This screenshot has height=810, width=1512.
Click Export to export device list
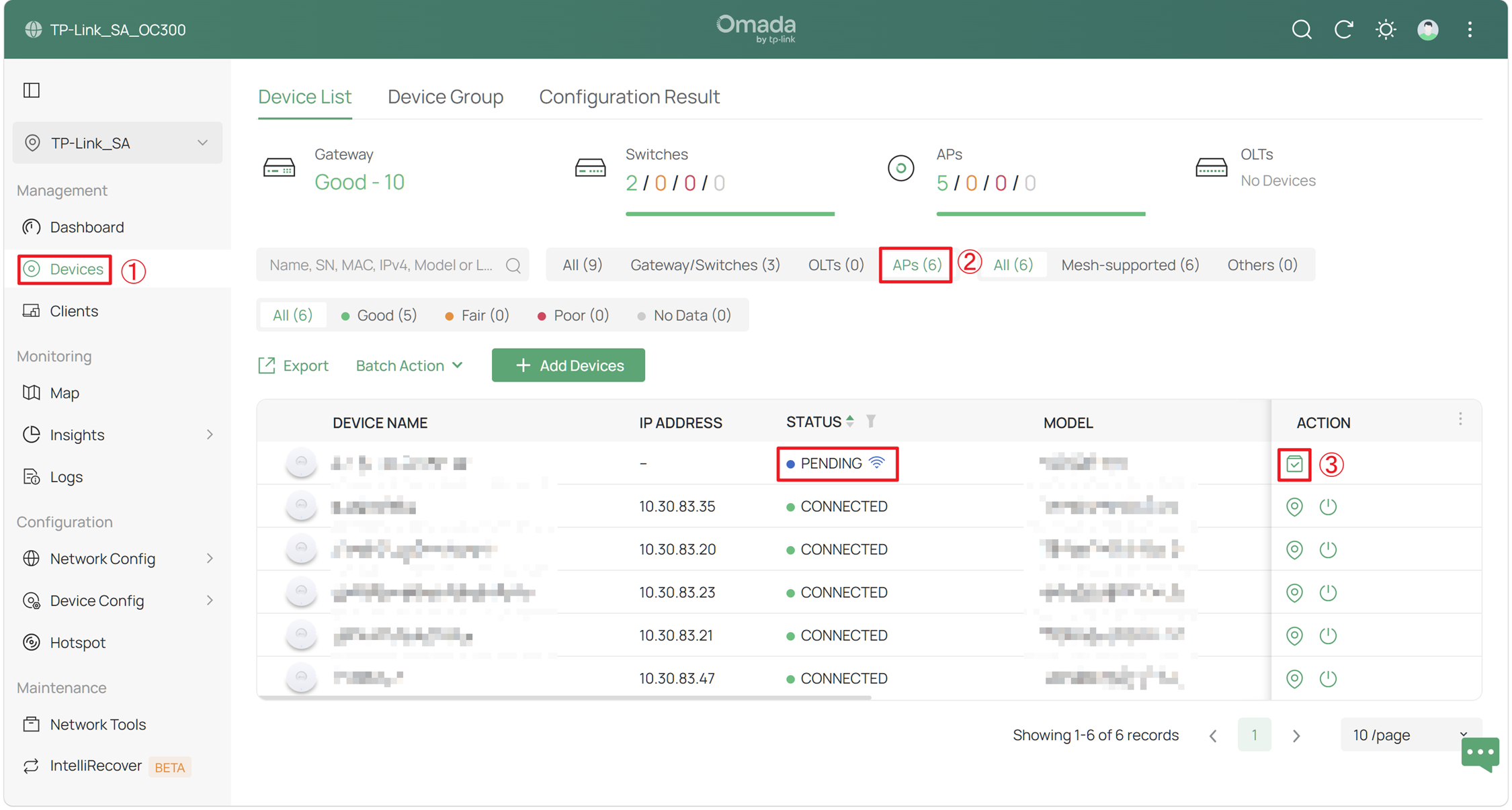click(x=294, y=365)
